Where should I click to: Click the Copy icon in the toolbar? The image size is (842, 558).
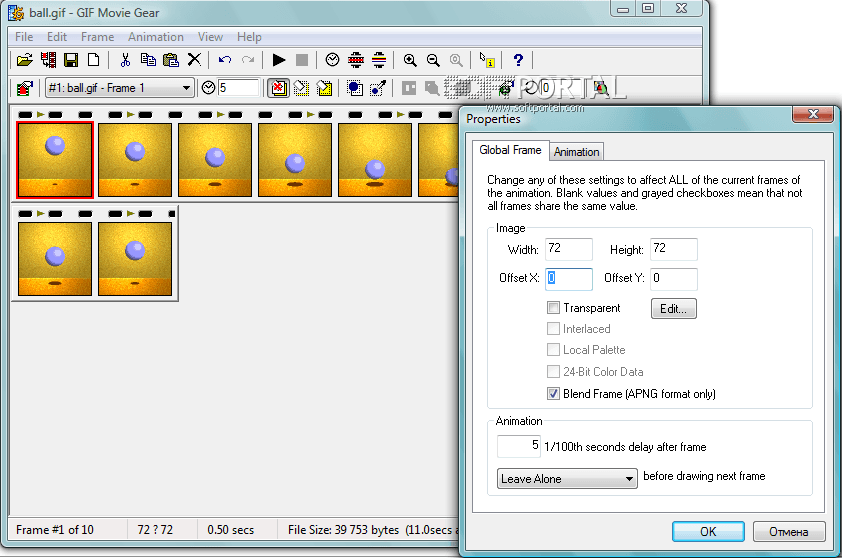[x=148, y=60]
